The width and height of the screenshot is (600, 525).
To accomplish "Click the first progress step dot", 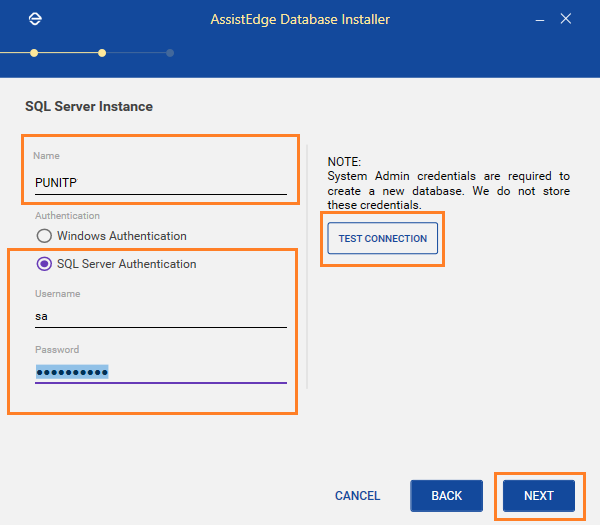I will pos(34,53).
